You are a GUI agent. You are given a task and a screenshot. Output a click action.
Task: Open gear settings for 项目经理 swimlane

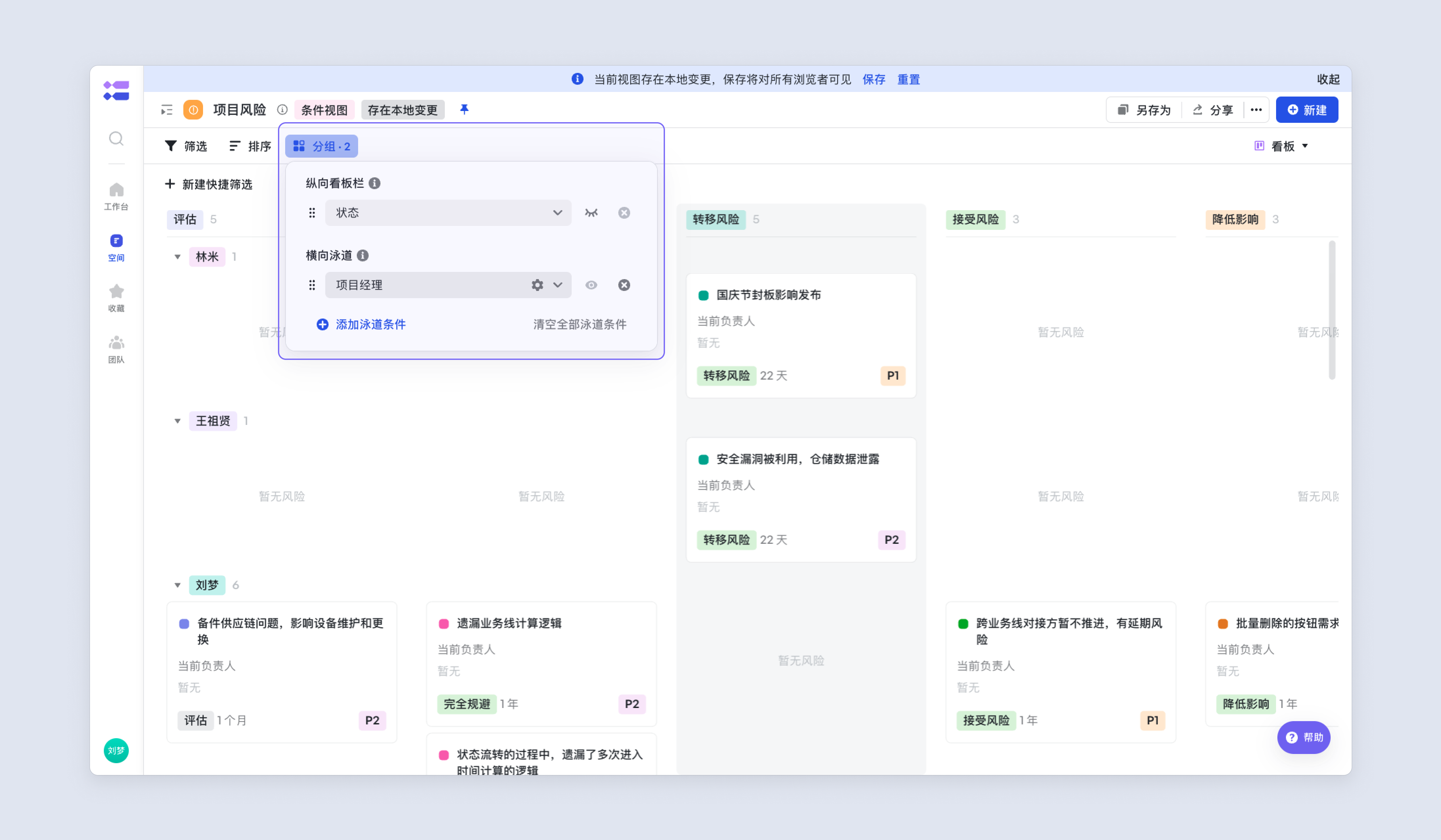pos(538,285)
